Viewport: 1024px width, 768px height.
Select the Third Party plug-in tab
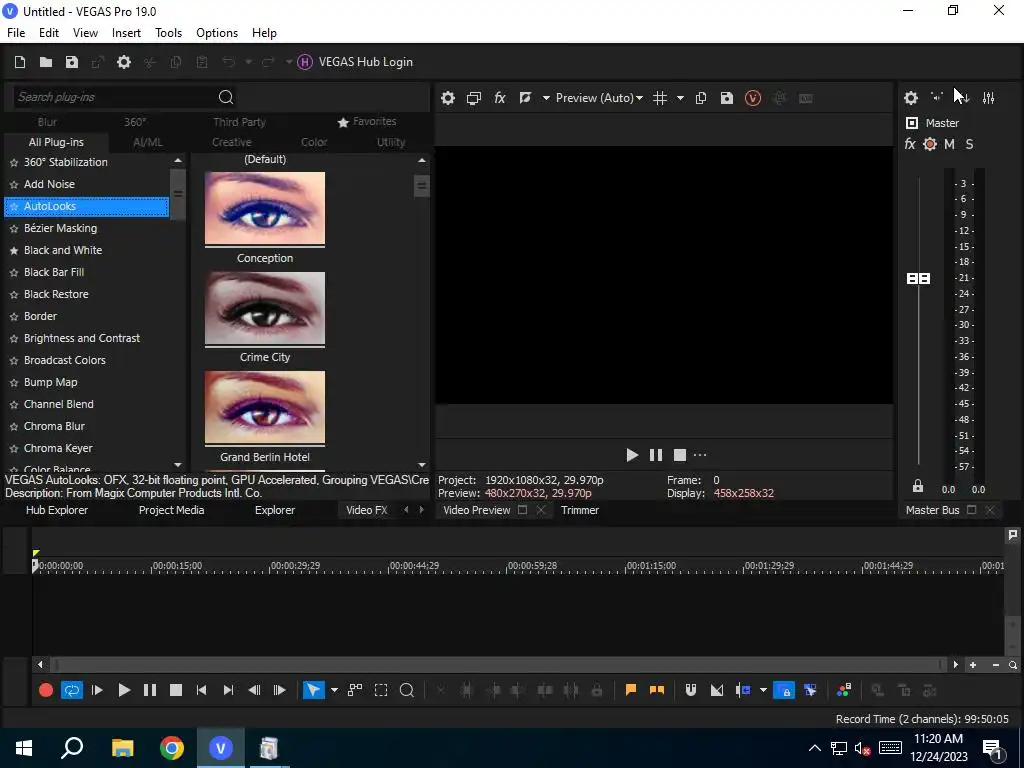click(x=239, y=122)
